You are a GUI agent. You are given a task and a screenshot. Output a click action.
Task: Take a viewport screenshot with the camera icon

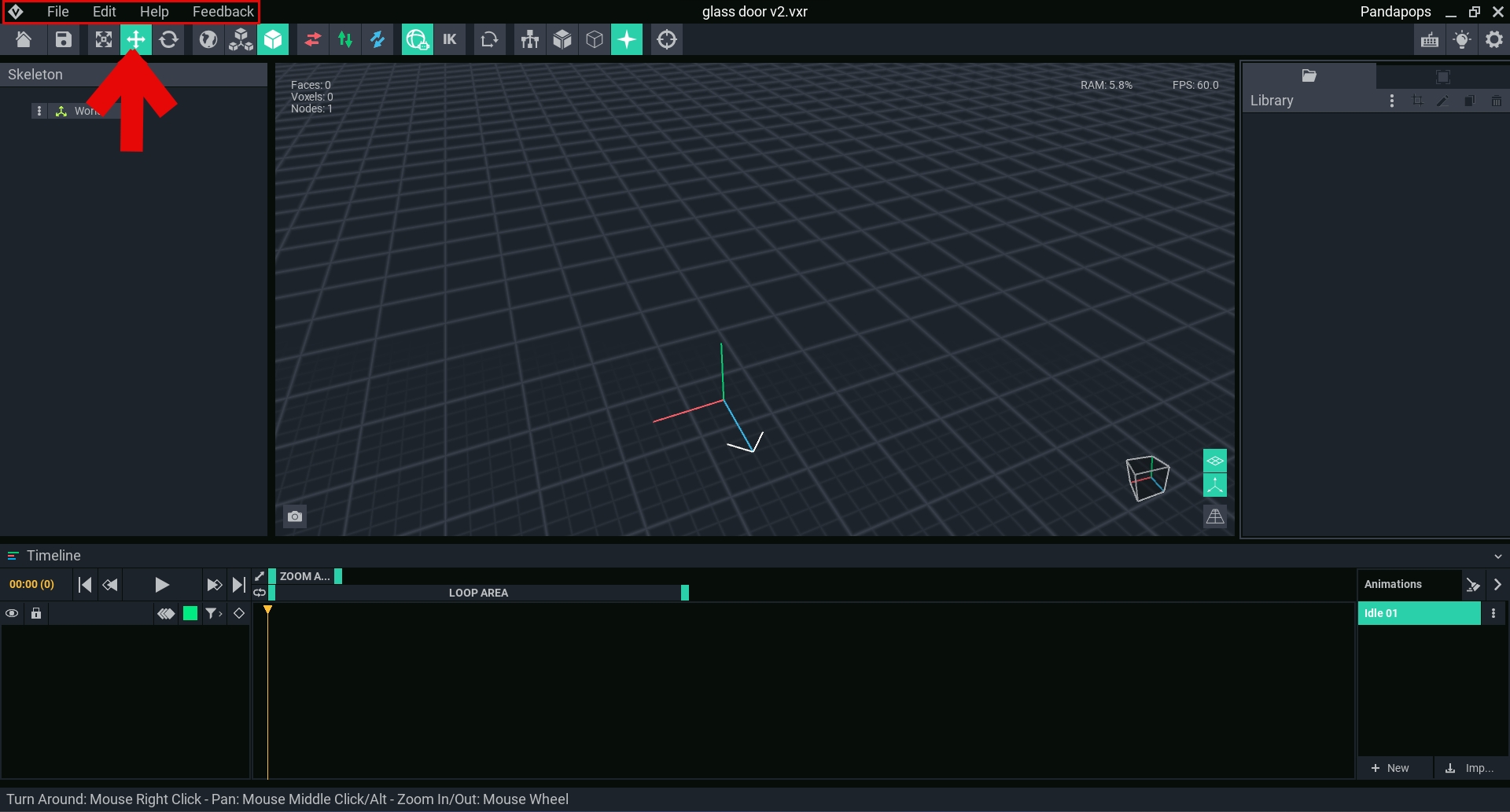295,516
